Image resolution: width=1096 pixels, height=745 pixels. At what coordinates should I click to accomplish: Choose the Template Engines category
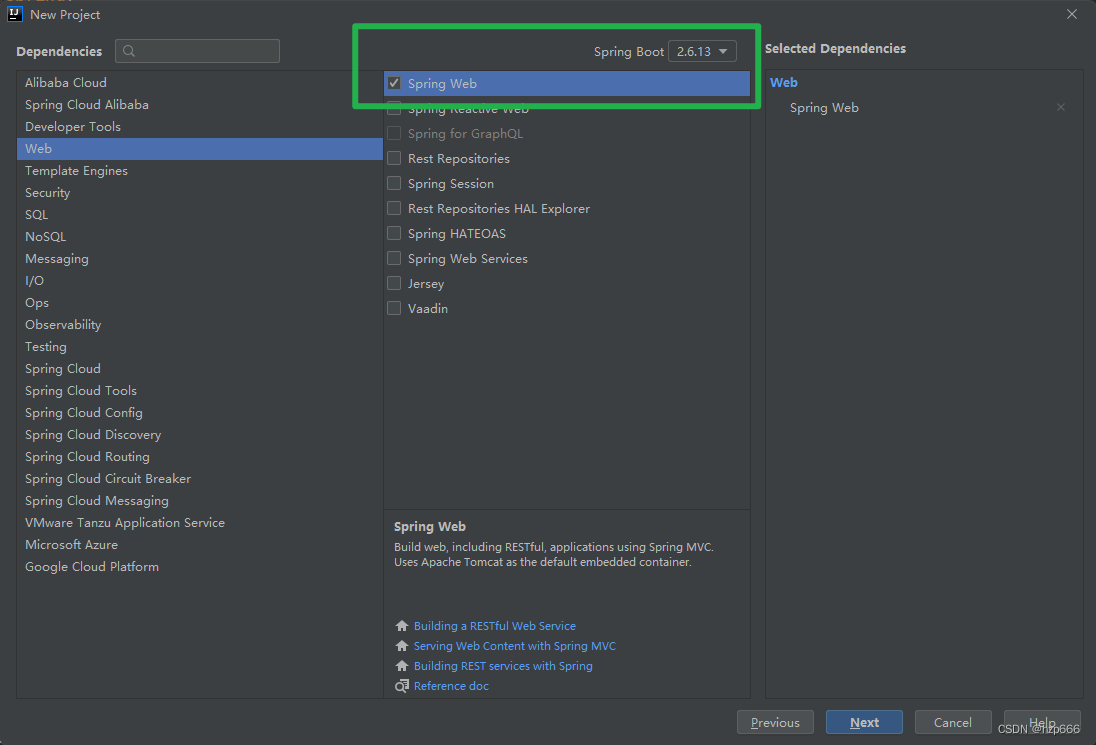click(x=200, y=171)
